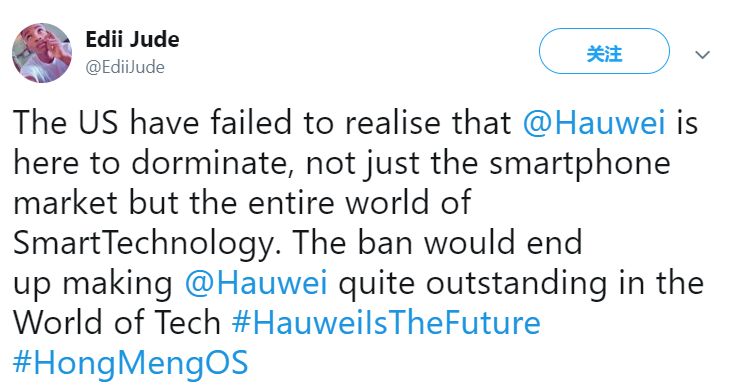Click the word 'realise' in first line
This screenshot has height=390, width=733.
click(395, 123)
